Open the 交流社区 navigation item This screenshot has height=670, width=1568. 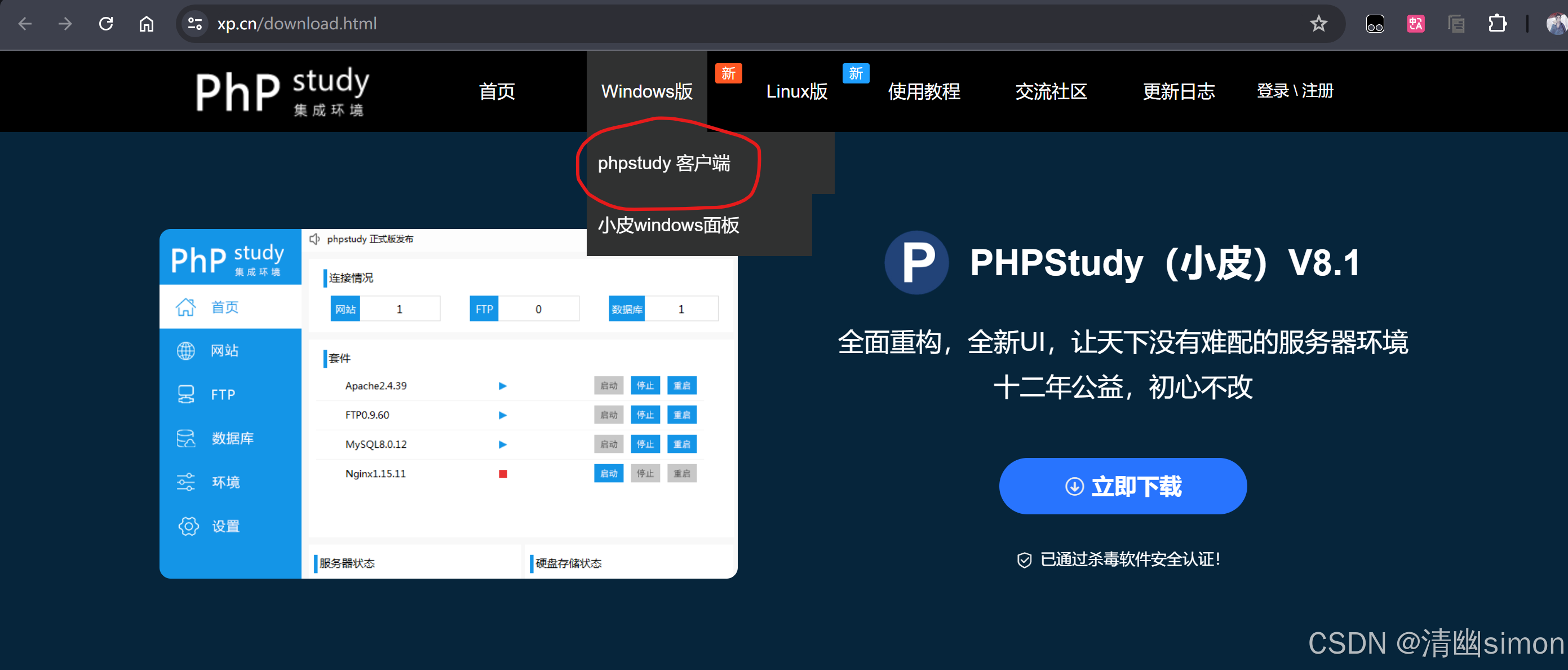(x=1051, y=91)
